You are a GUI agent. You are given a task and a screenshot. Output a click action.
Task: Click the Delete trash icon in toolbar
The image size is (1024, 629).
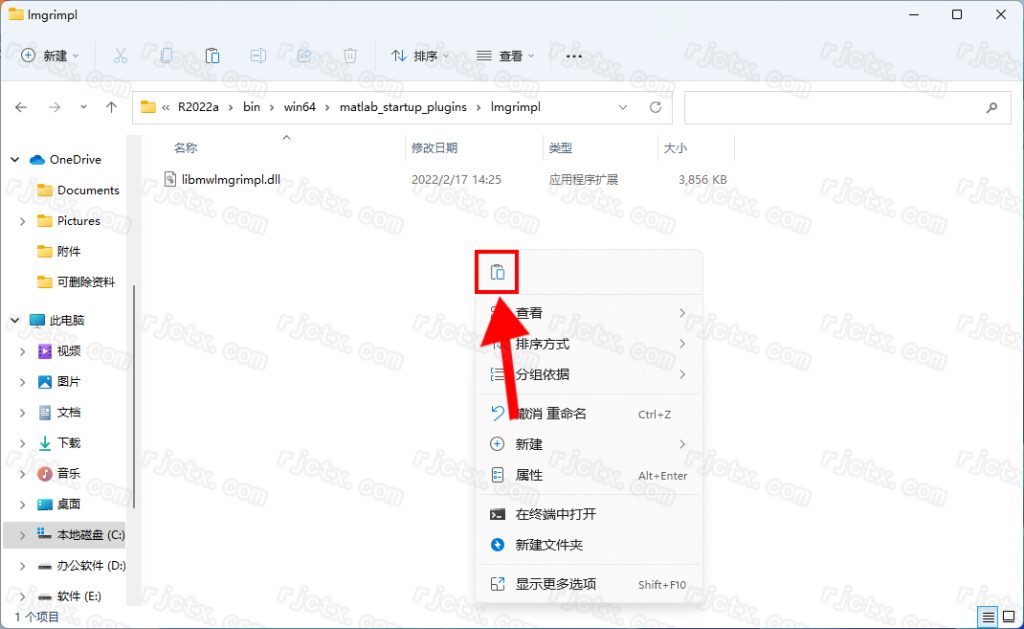[350, 56]
